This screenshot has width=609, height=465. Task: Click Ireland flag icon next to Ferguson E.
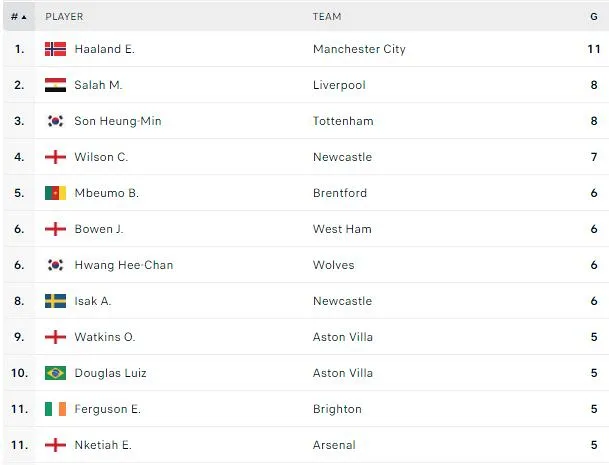[x=55, y=409]
